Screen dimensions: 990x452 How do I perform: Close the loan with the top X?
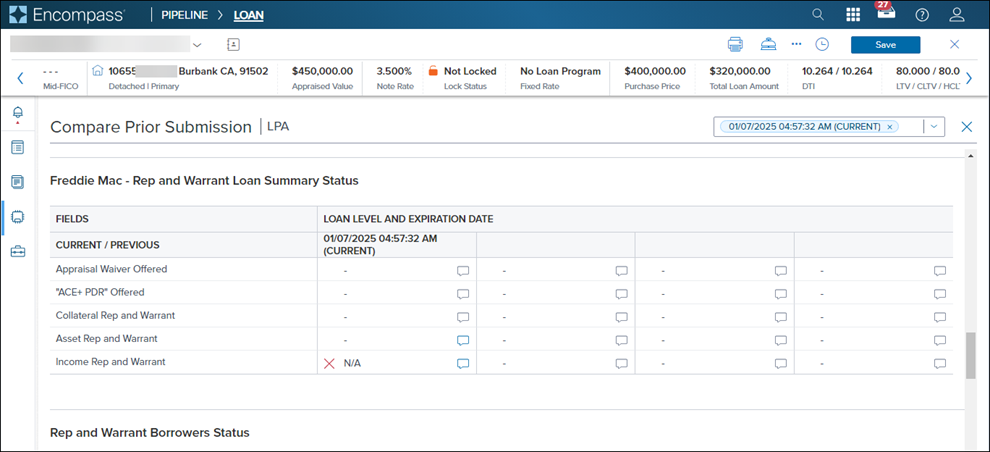pos(955,44)
